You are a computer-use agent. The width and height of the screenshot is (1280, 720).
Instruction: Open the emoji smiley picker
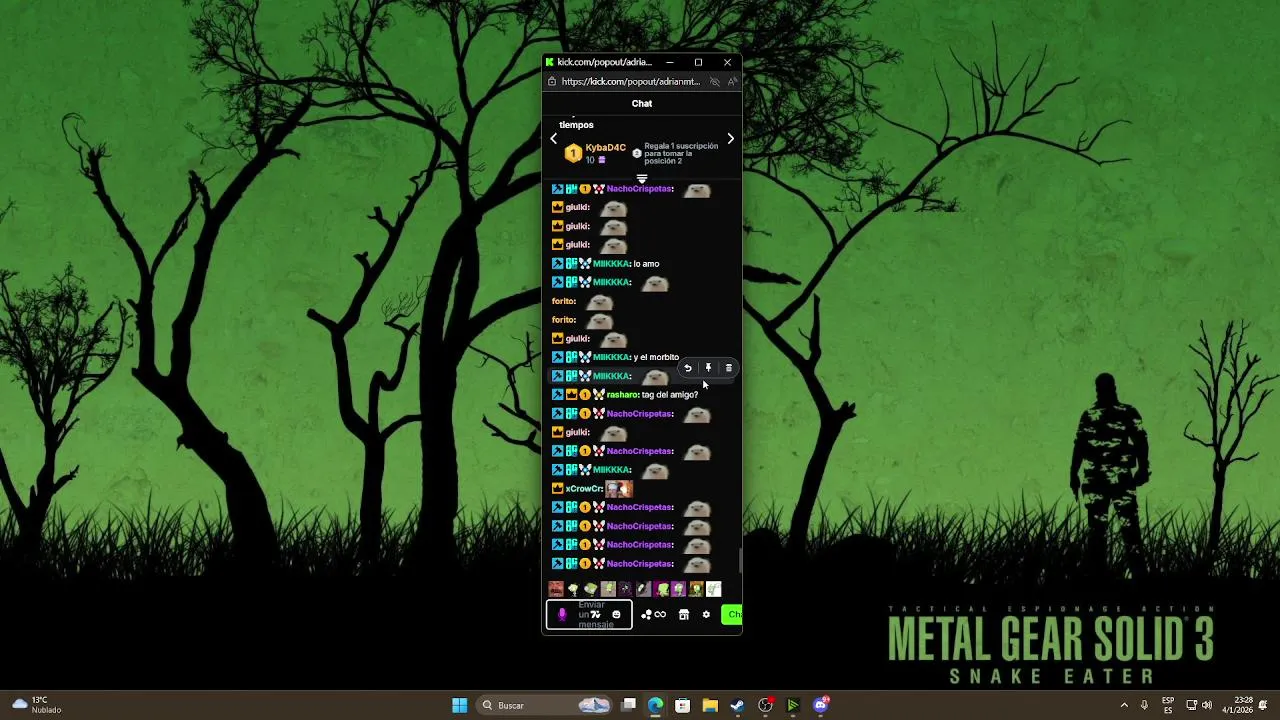(x=616, y=615)
